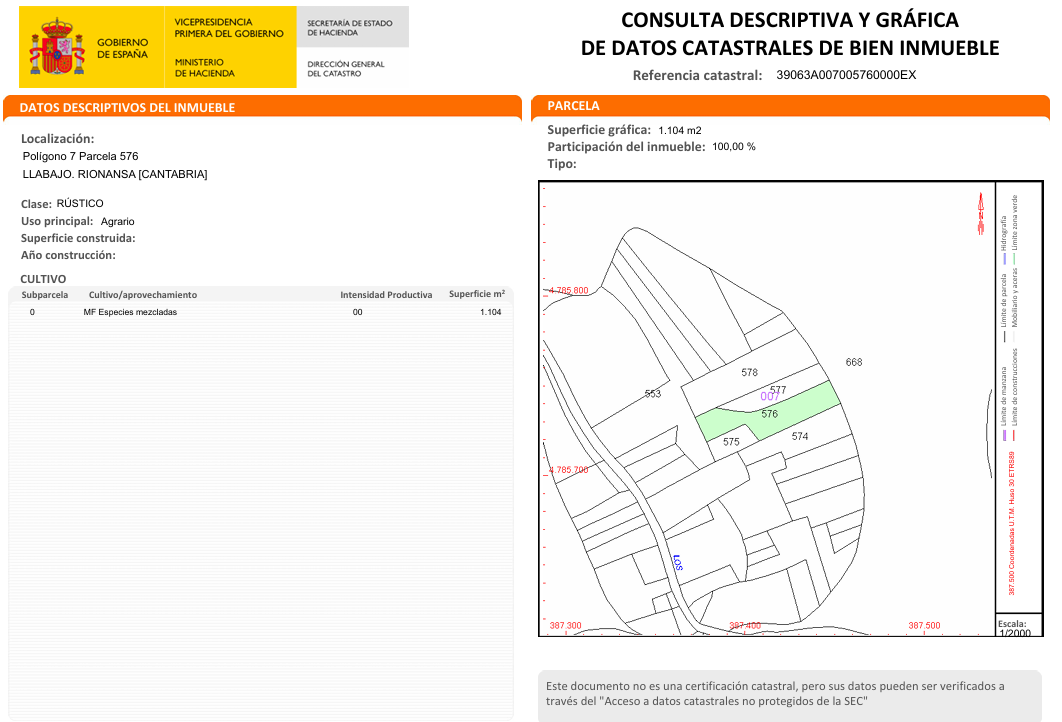Screen dimensions: 1062x722
Task: Select the PARCELA section header
Action: [x=573, y=105]
